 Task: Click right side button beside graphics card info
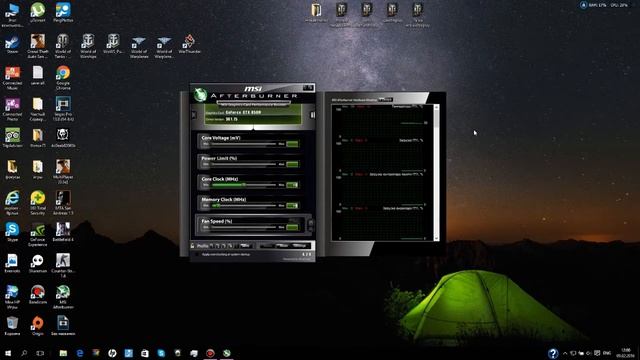[312, 115]
